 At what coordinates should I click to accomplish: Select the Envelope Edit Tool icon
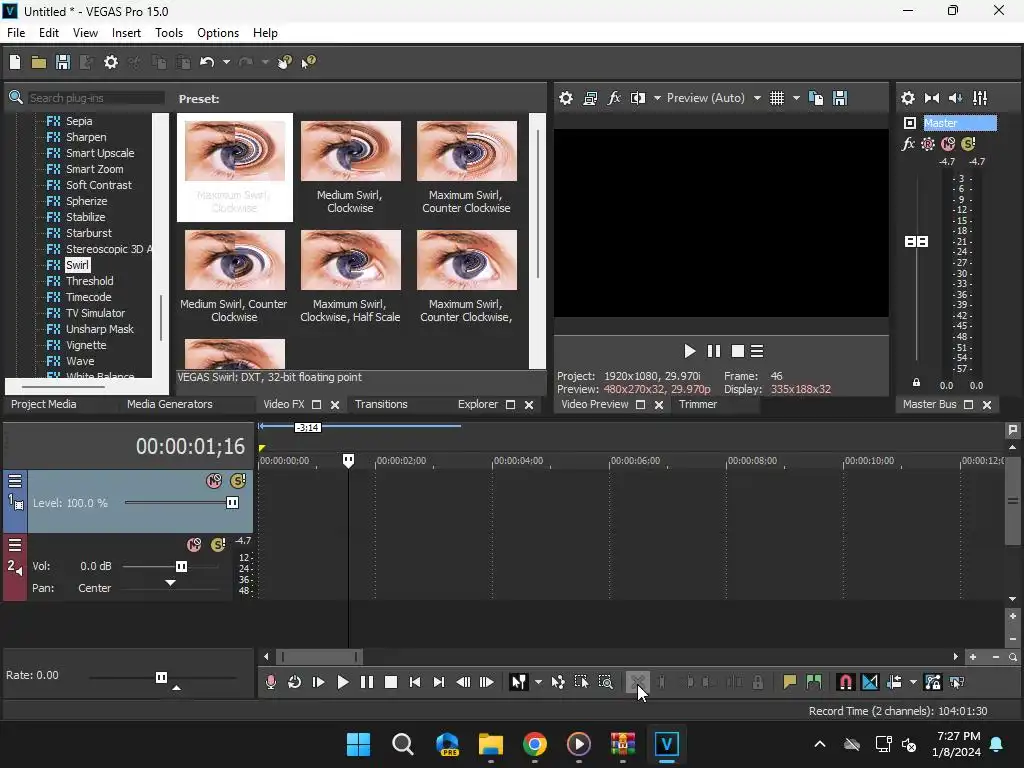click(x=558, y=682)
